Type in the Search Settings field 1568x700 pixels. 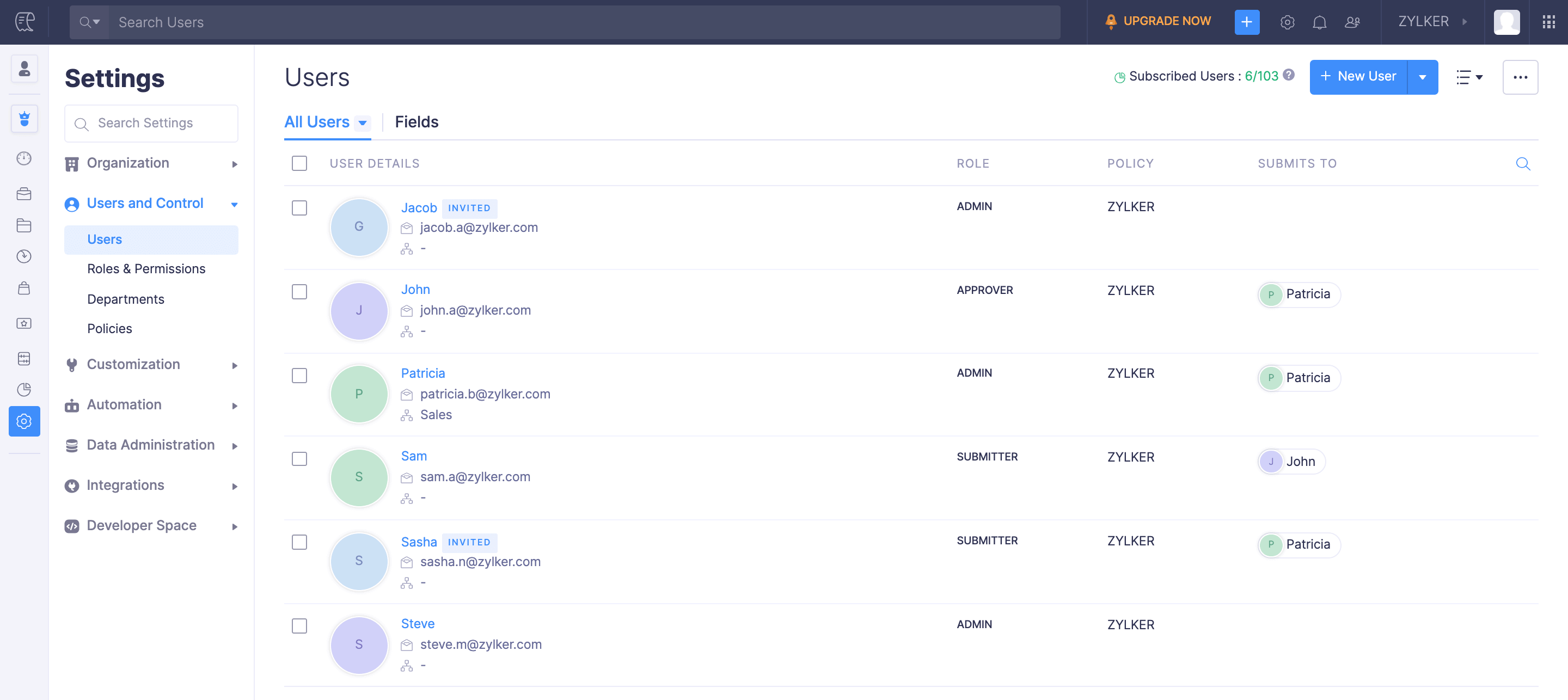point(151,123)
